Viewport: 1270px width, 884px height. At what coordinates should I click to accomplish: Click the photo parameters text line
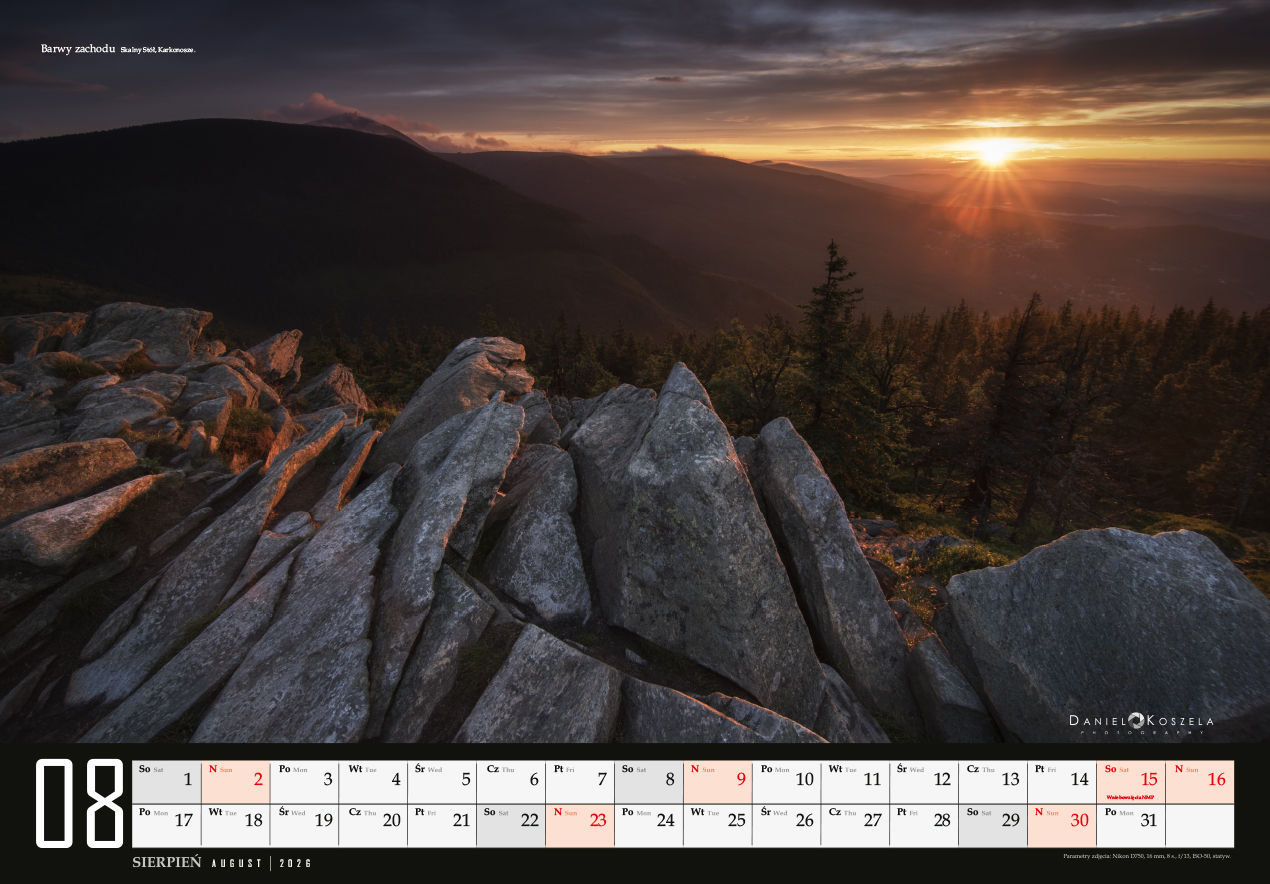tap(1147, 856)
